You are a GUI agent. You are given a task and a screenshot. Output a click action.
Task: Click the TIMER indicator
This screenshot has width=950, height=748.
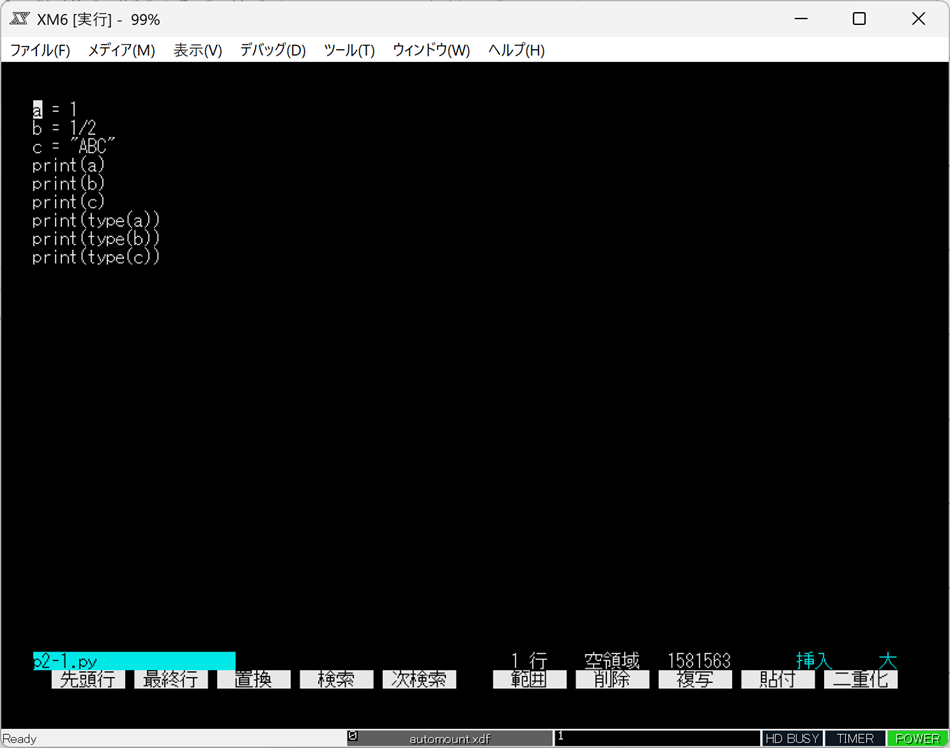[x=855, y=739]
